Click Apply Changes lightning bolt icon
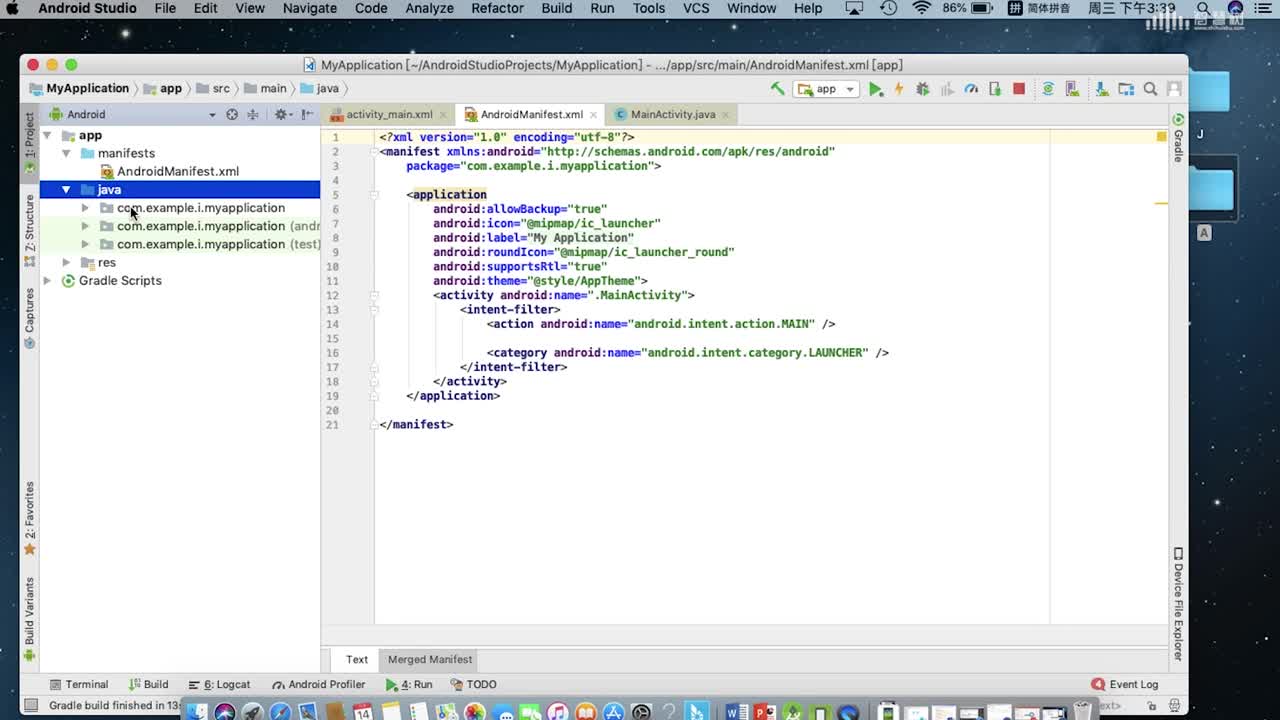Viewport: 1280px width, 720px height. [x=898, y=89]
